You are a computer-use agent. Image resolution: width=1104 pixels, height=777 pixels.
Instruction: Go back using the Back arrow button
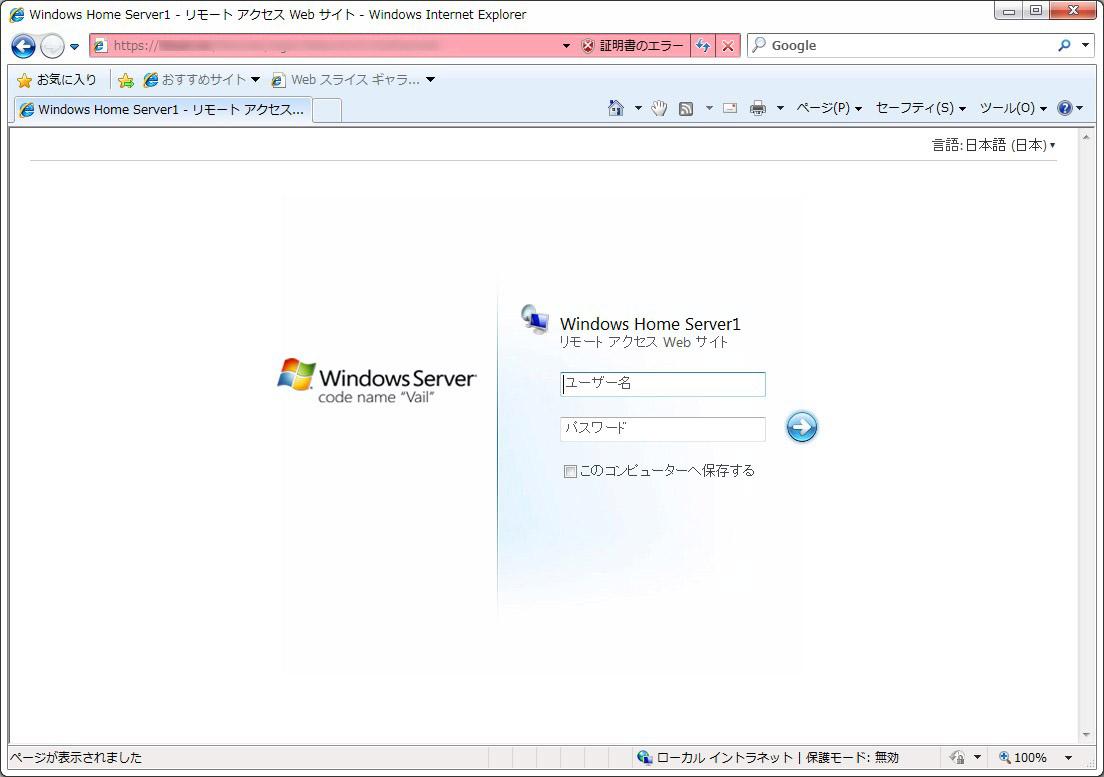[x=23, y=46]
